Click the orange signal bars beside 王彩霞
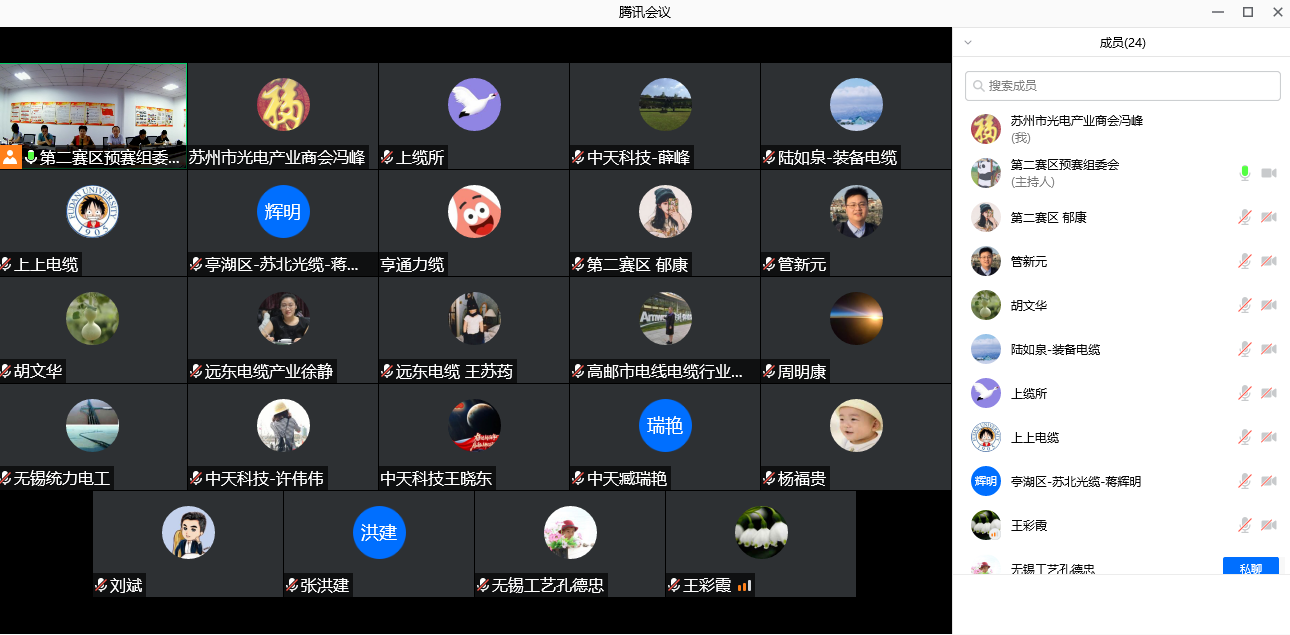Screen dimensions: 1290x635 pos(744,586)
